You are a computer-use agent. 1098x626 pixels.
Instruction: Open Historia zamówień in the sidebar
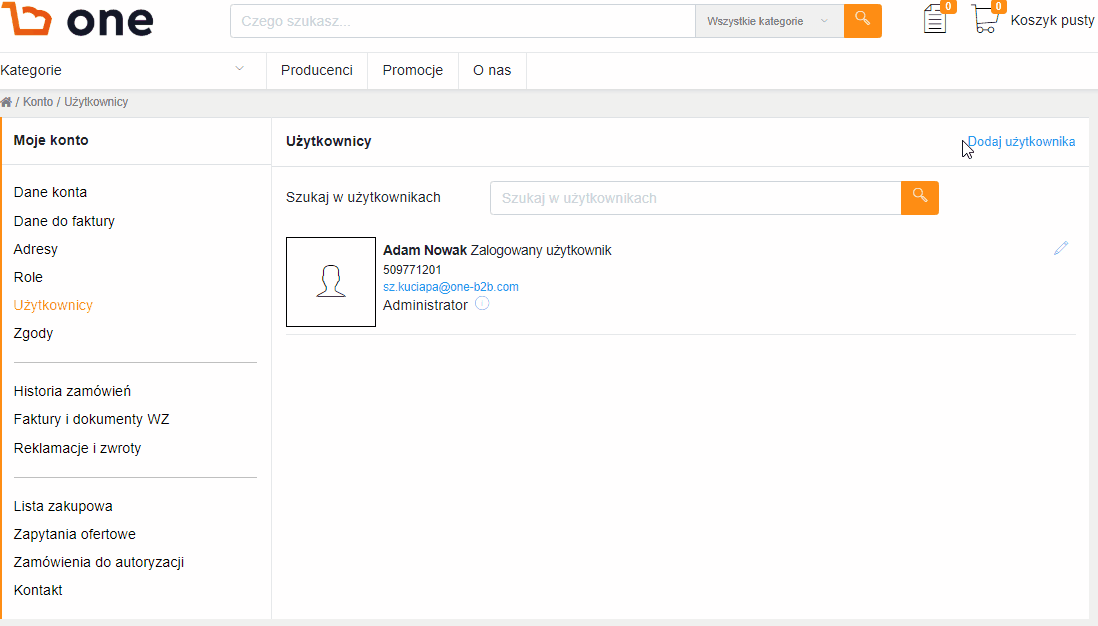coord(72,391)
